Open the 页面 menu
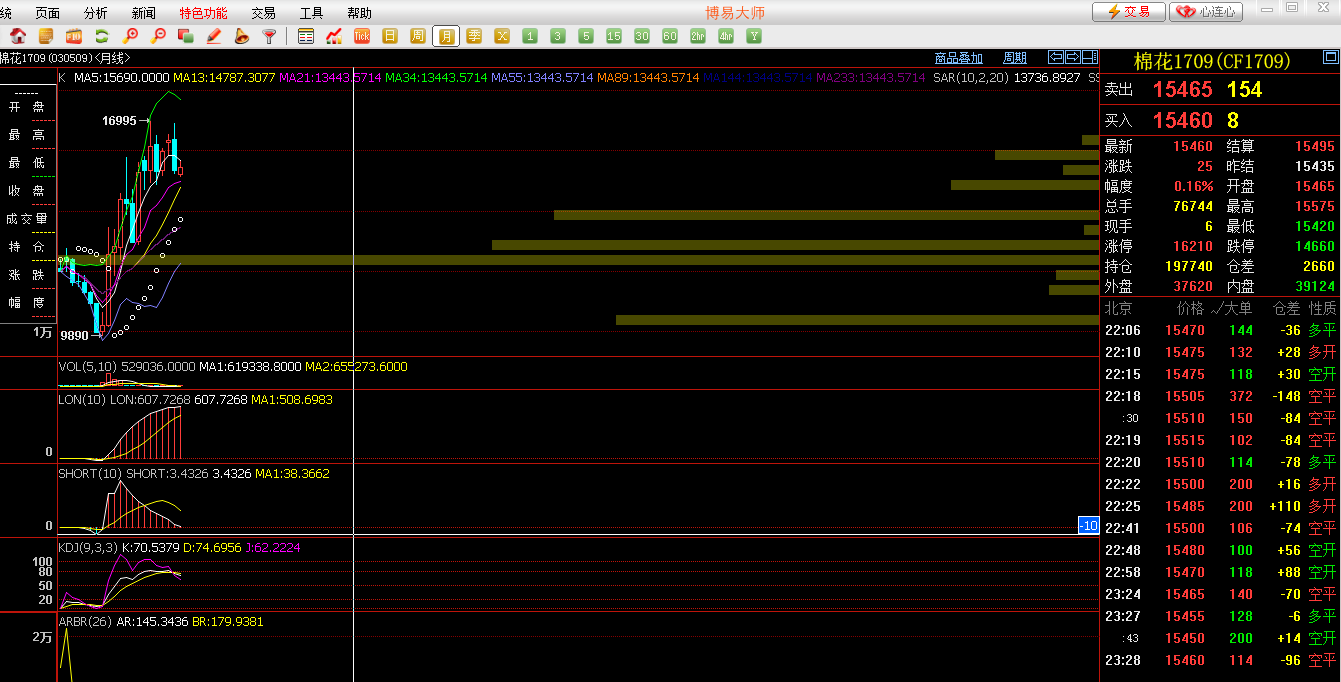Viewport: 1341px width, 682px height. [x=48, y=13]
